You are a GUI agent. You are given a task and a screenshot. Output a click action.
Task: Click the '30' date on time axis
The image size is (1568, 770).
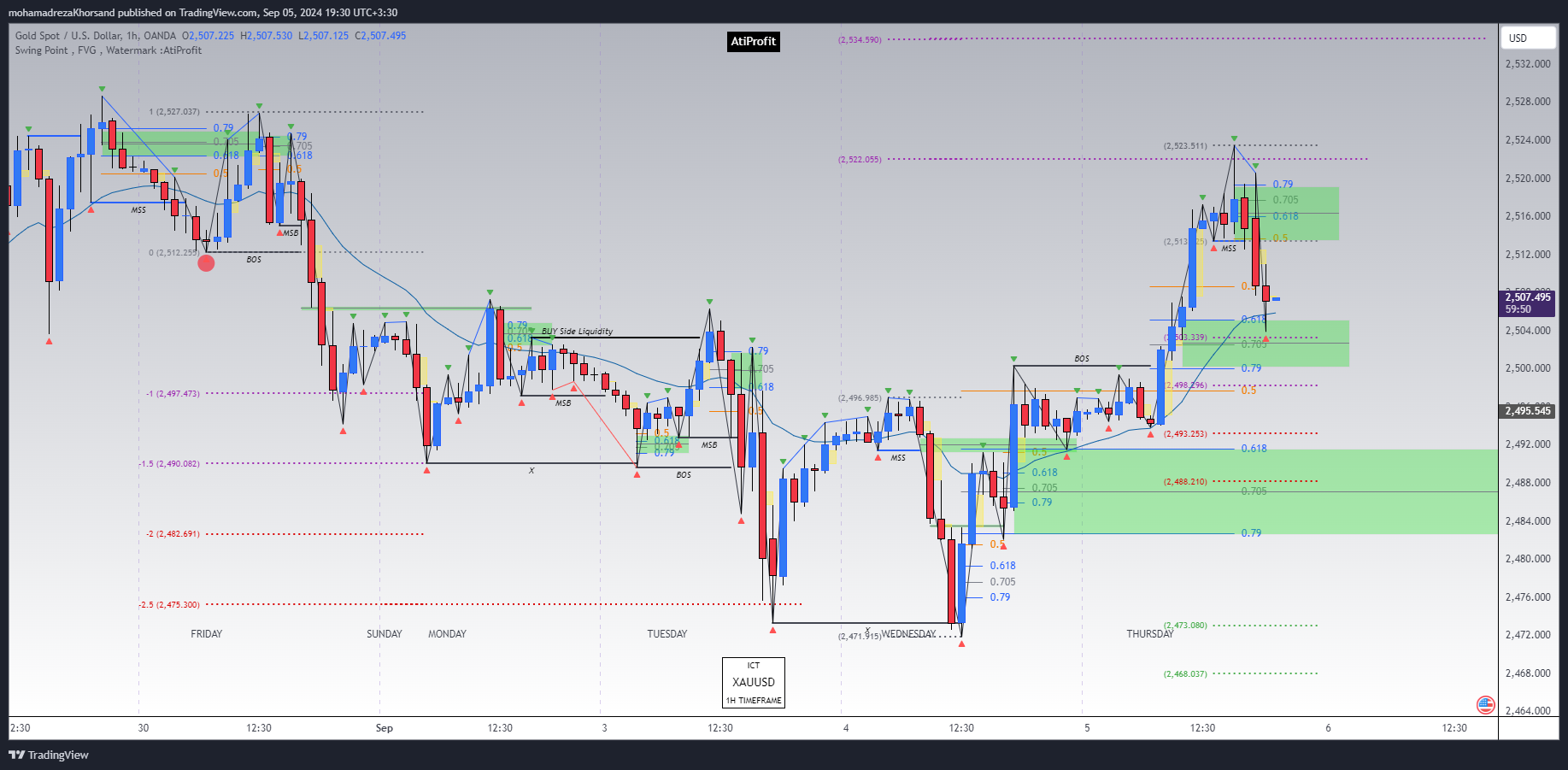[144, 728]
